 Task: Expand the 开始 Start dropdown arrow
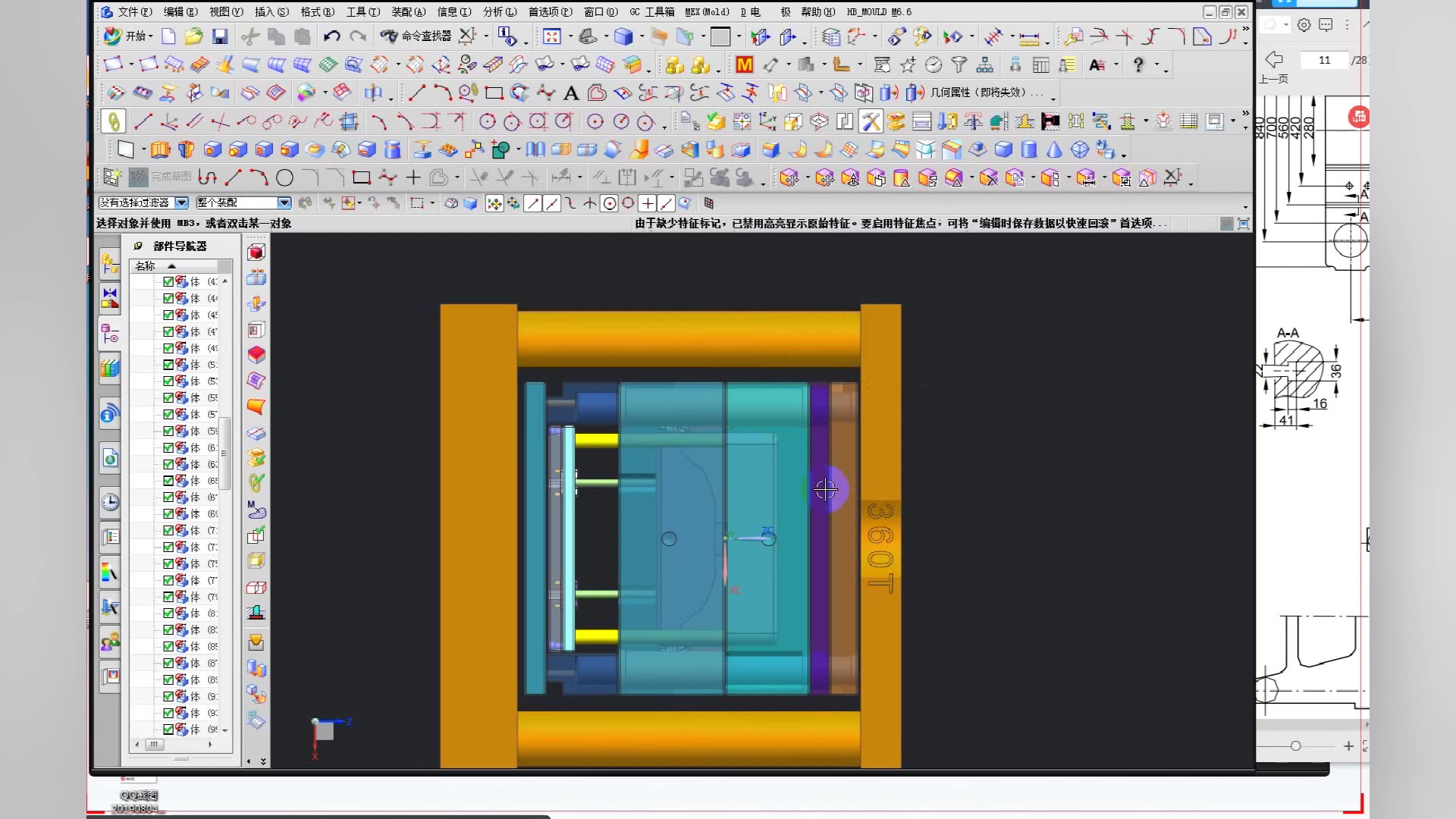click(x=151, y=36)
